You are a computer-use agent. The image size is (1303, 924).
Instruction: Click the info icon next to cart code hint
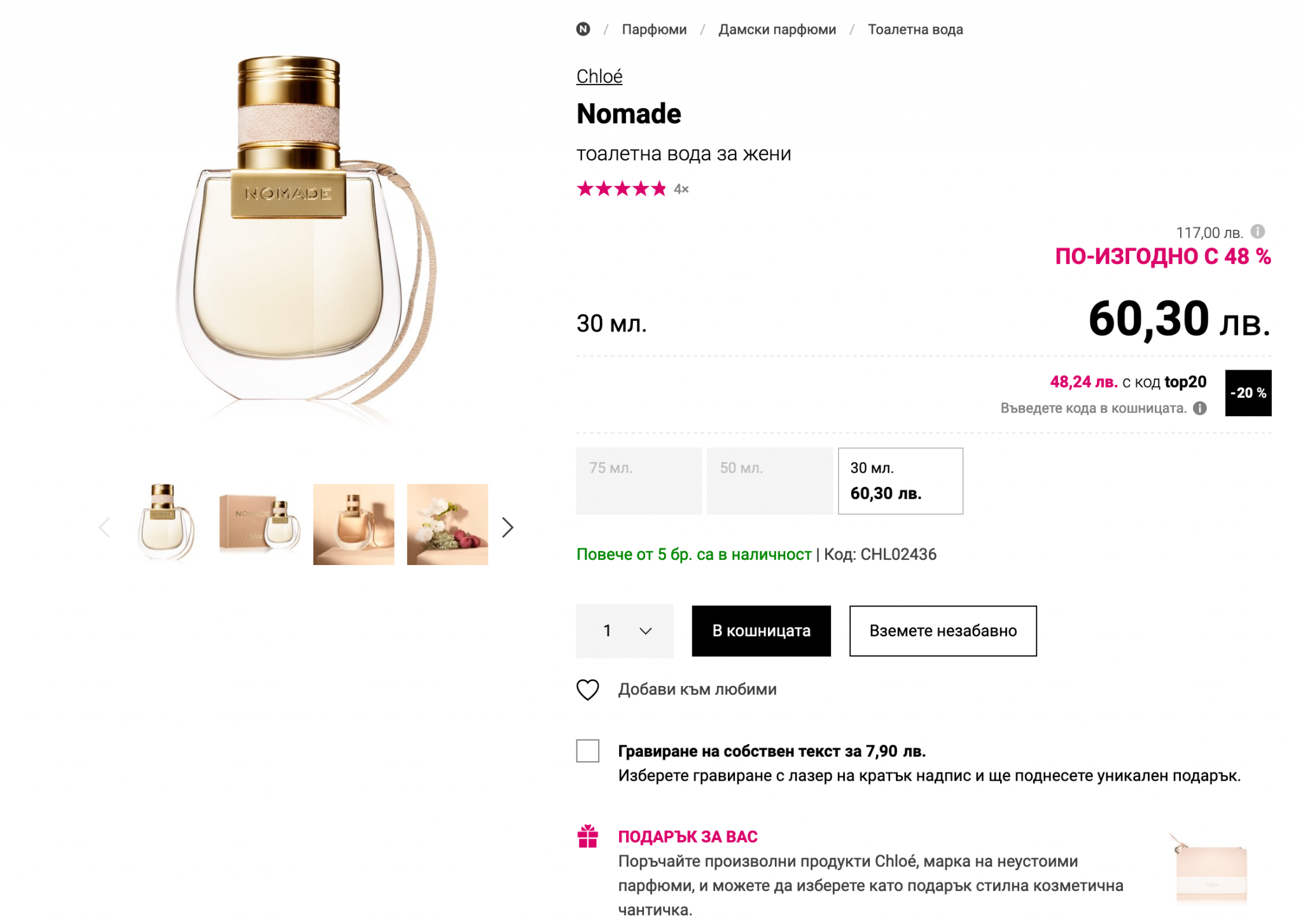point(1199,409)
